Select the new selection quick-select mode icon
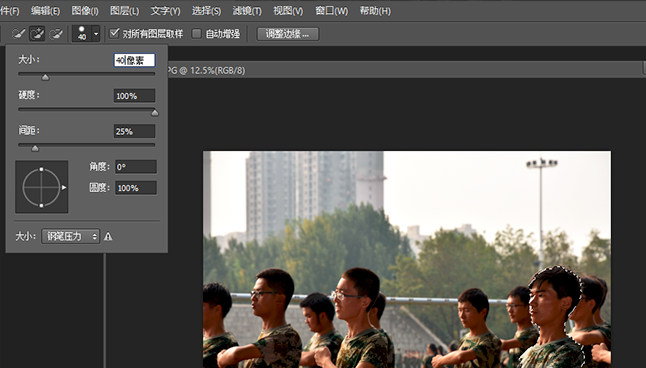This screenshot has width=646, height=368. point(18,33)
